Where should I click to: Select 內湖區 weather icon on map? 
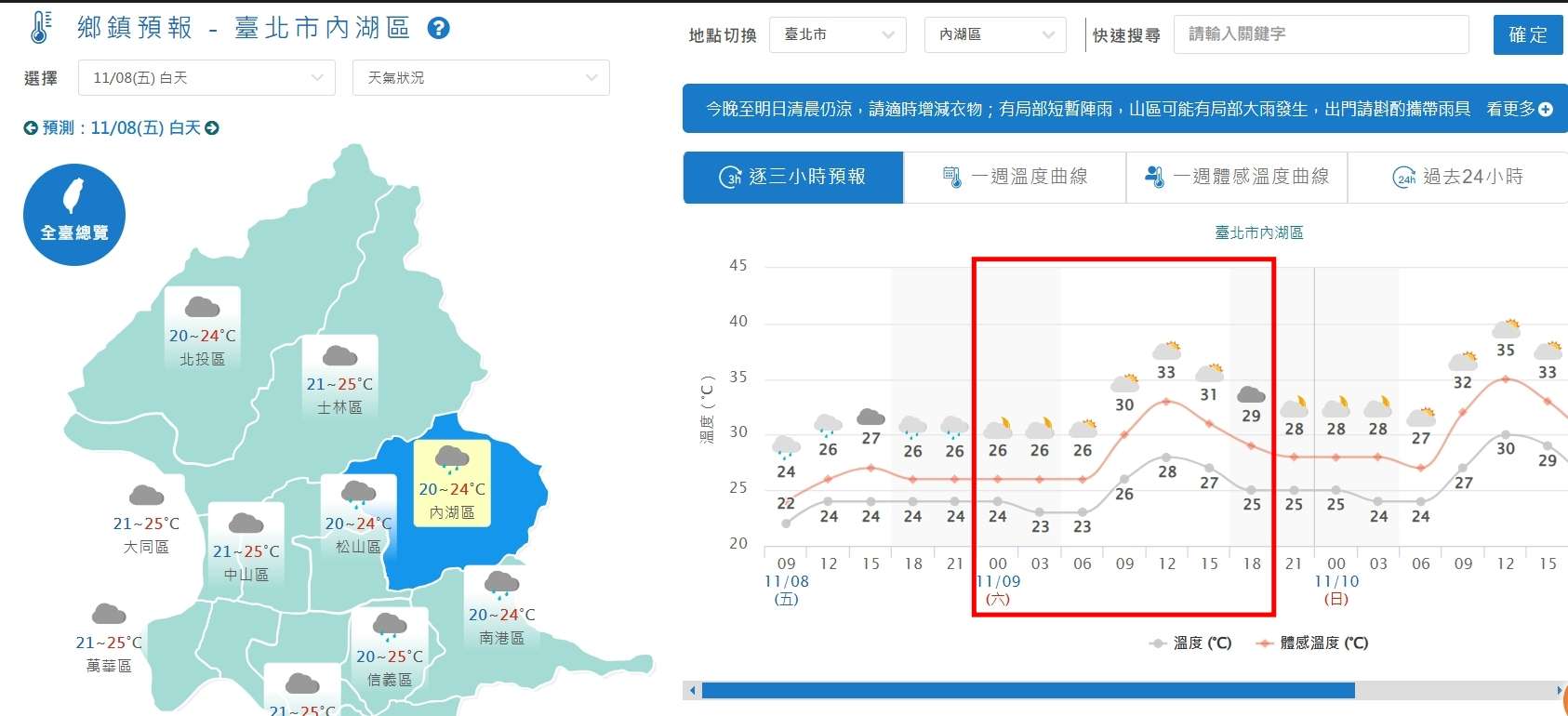point(452,458)
